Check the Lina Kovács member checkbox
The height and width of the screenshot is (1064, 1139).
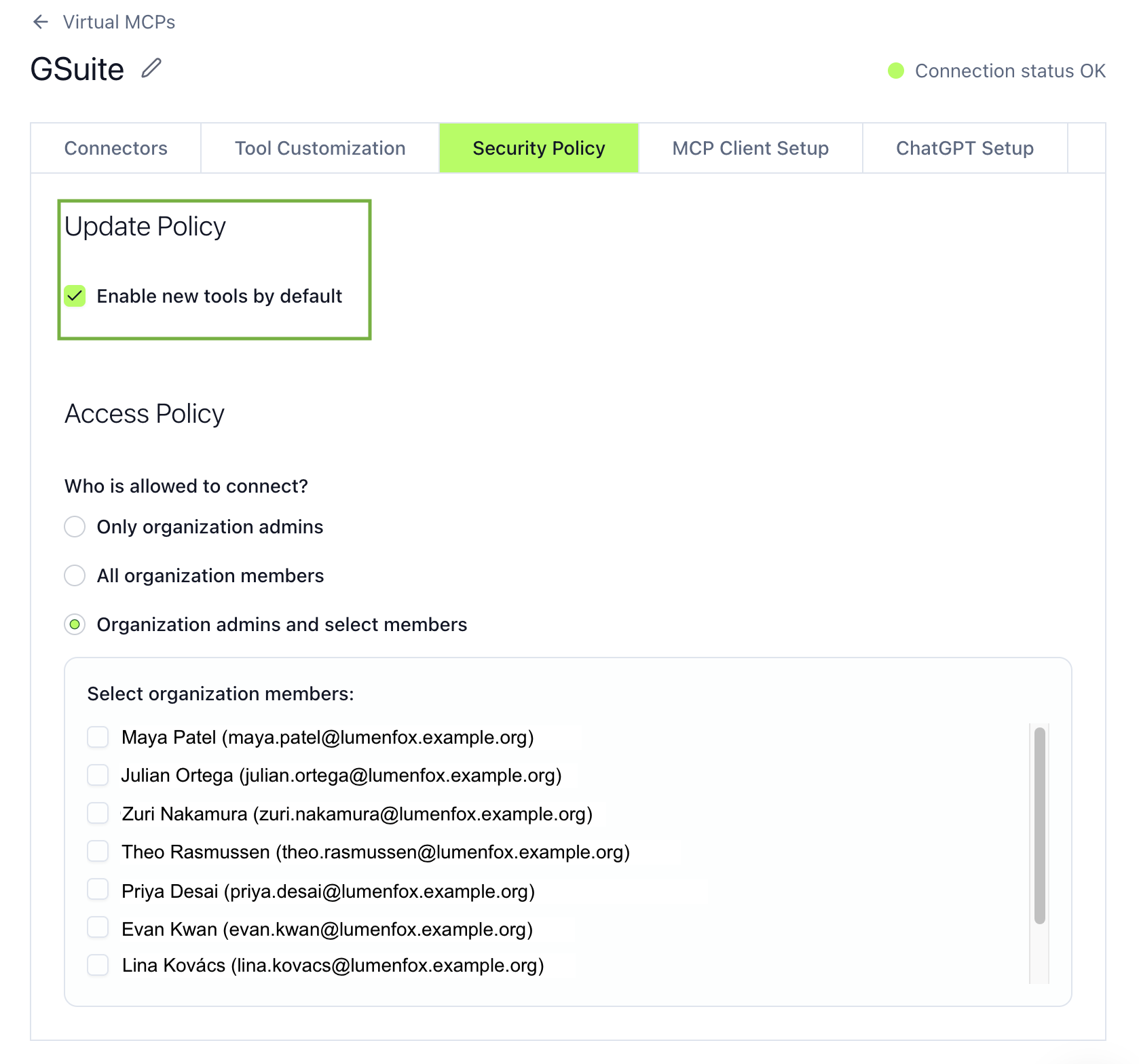point(98,965)
